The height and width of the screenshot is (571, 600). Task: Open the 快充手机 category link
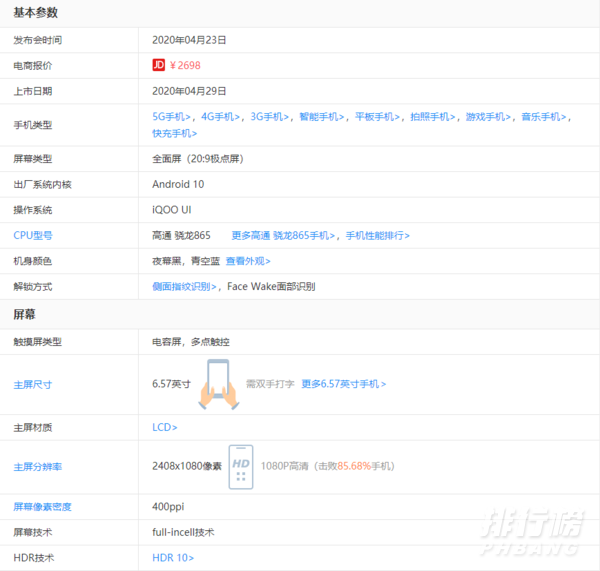[x=174, y=133]
